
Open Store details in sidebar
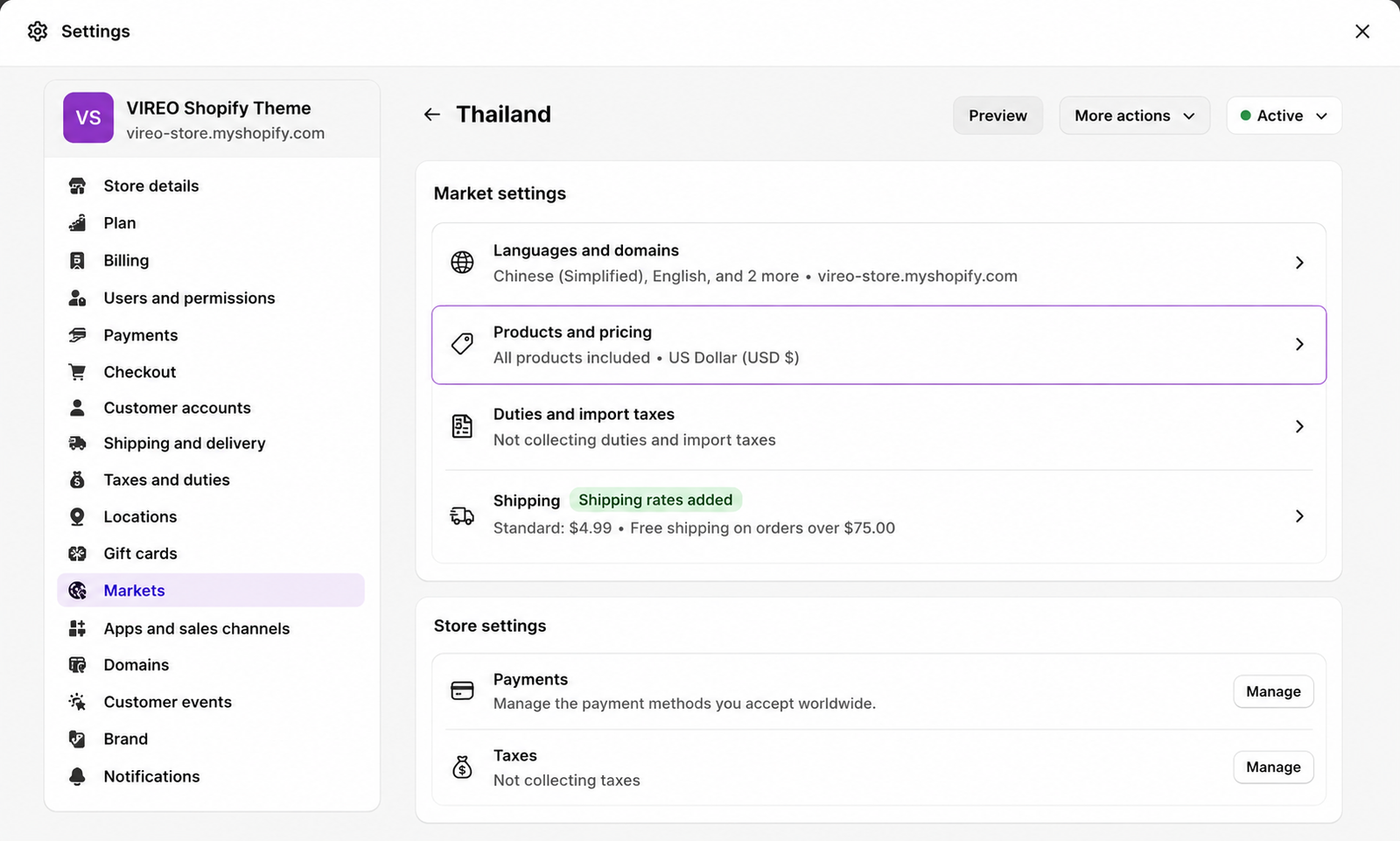[x=211, y=186]
